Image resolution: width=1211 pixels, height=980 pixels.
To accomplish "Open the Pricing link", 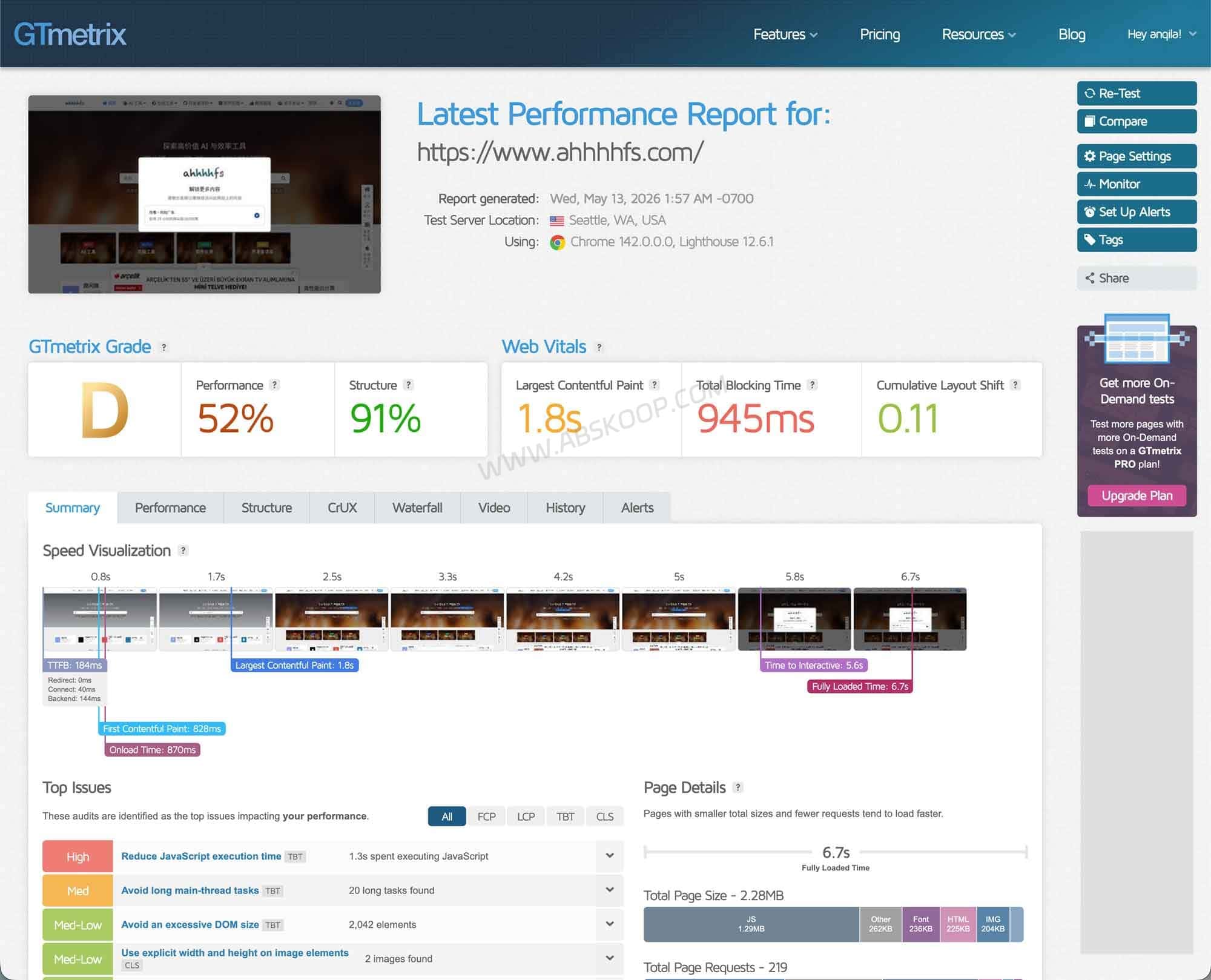I will 880,35.
